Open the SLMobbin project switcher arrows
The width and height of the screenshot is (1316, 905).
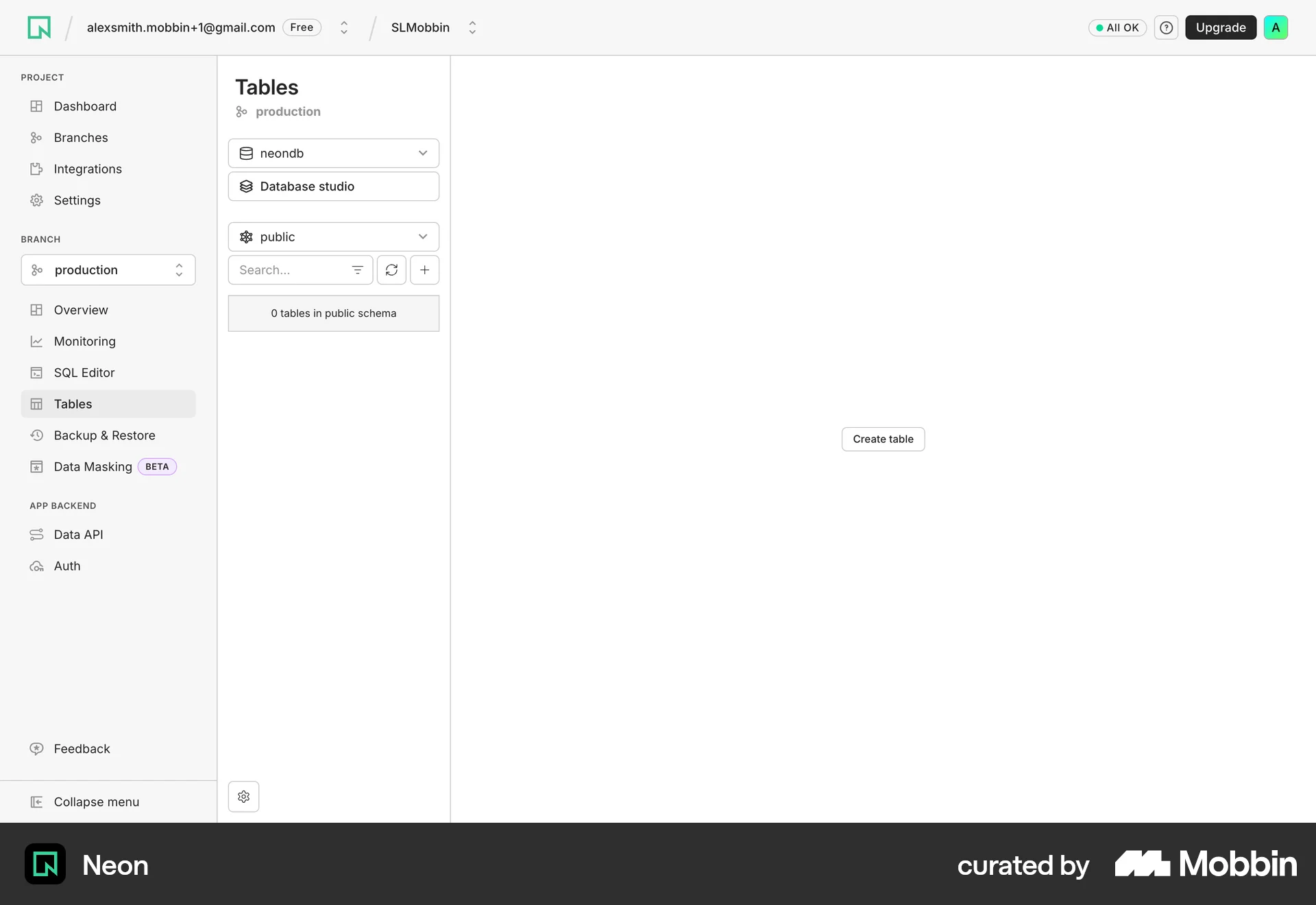click(x=472, y=27)
